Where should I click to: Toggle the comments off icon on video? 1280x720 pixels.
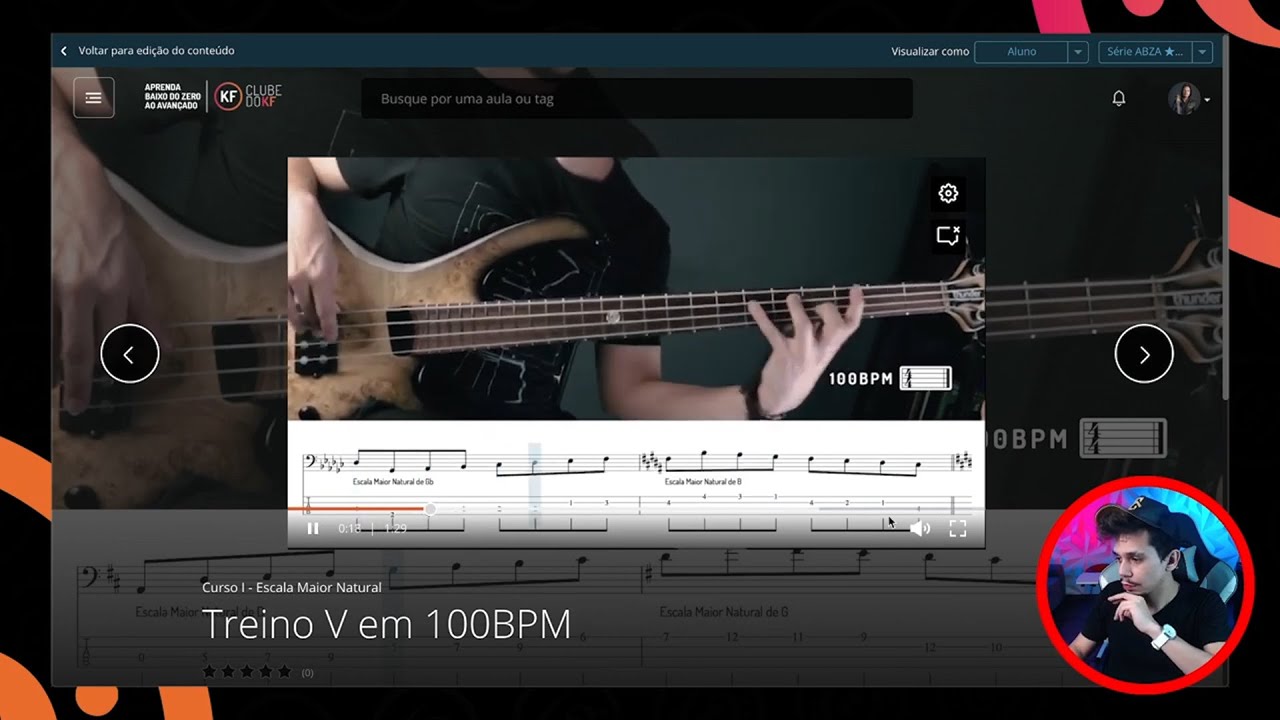[948, 236]
